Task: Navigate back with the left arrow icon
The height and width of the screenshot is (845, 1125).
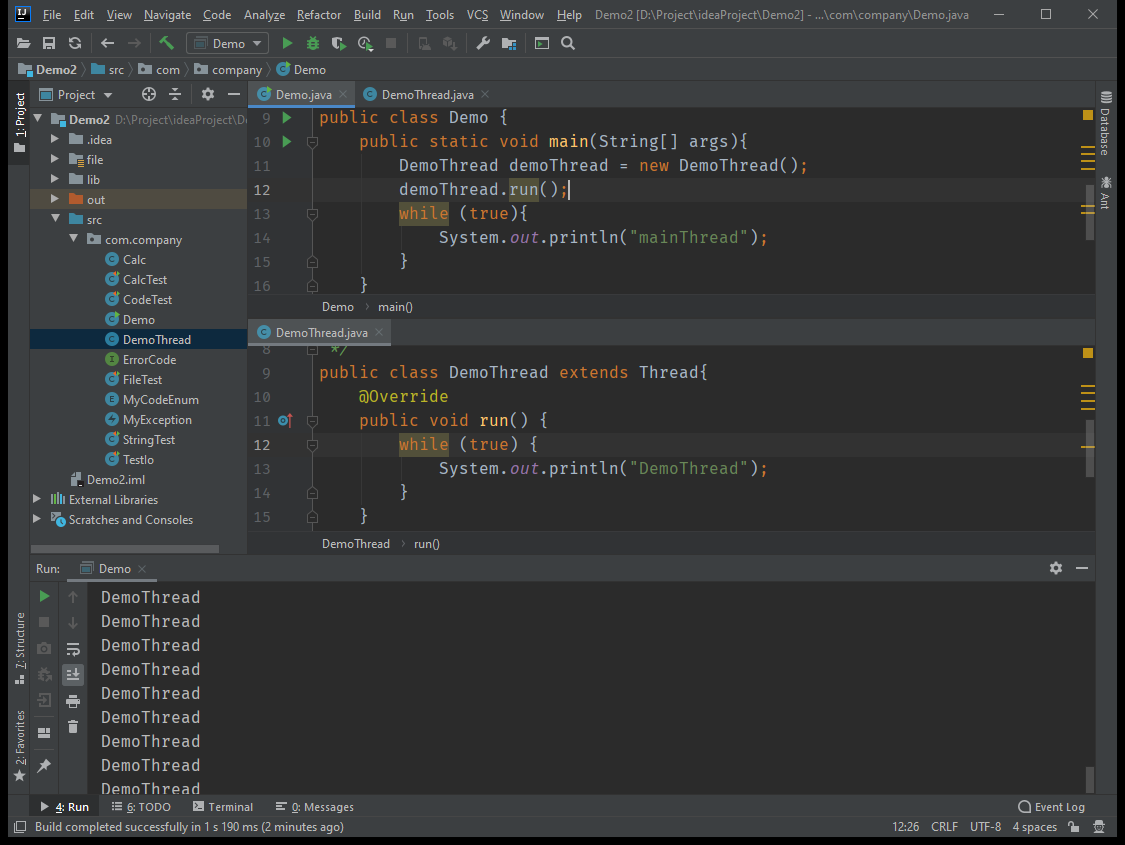Action: click(x=108, y=44)
